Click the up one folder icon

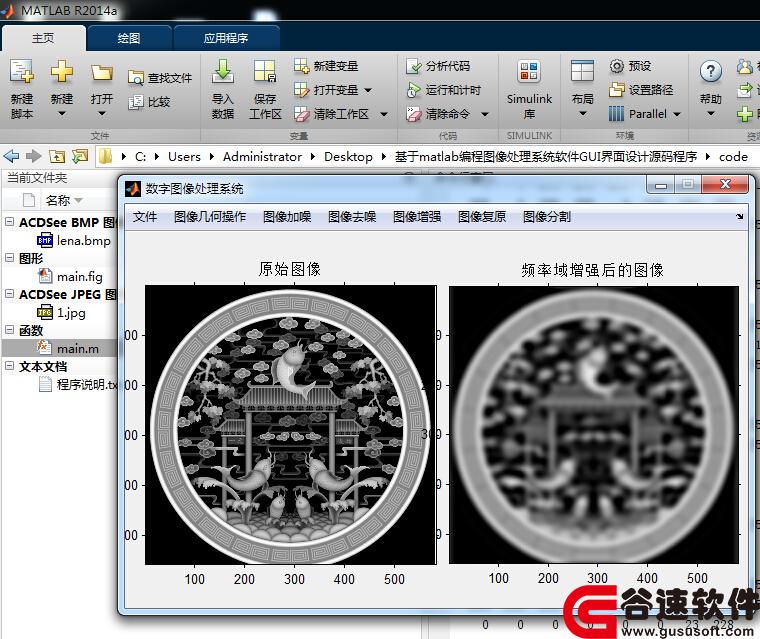point(57,156)
